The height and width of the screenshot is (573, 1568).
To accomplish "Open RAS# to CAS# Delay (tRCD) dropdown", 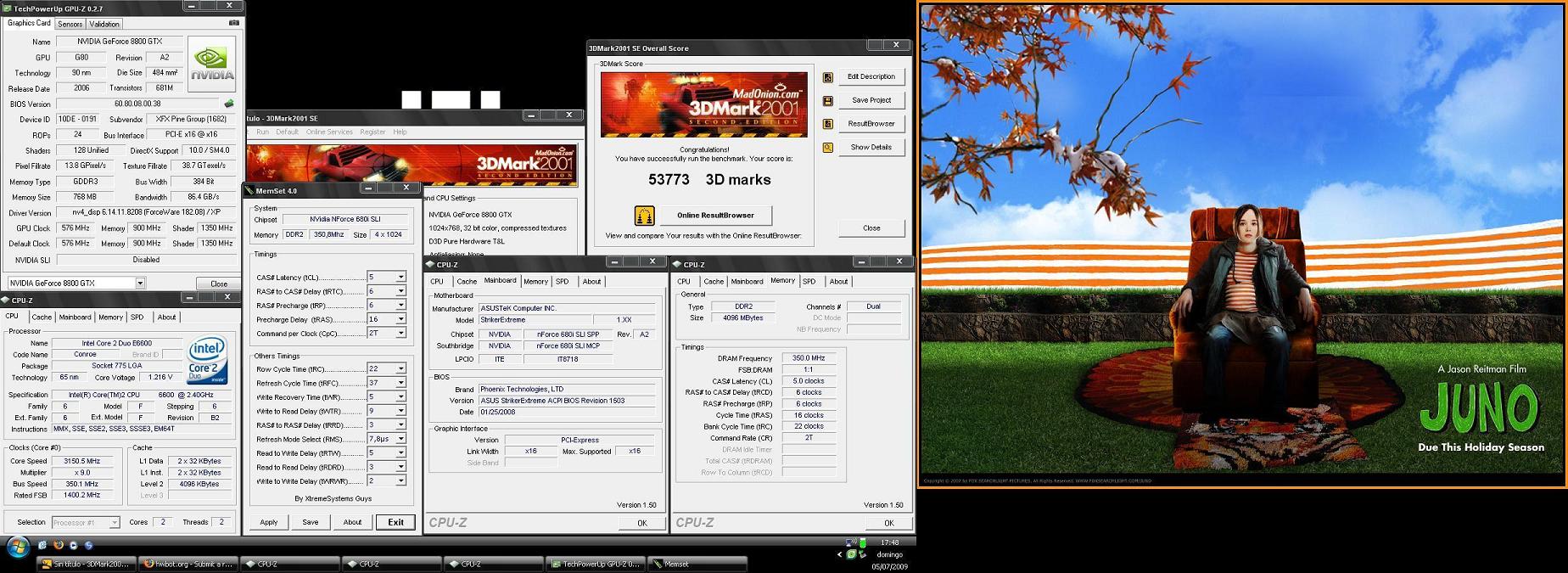I will point(400,291).
